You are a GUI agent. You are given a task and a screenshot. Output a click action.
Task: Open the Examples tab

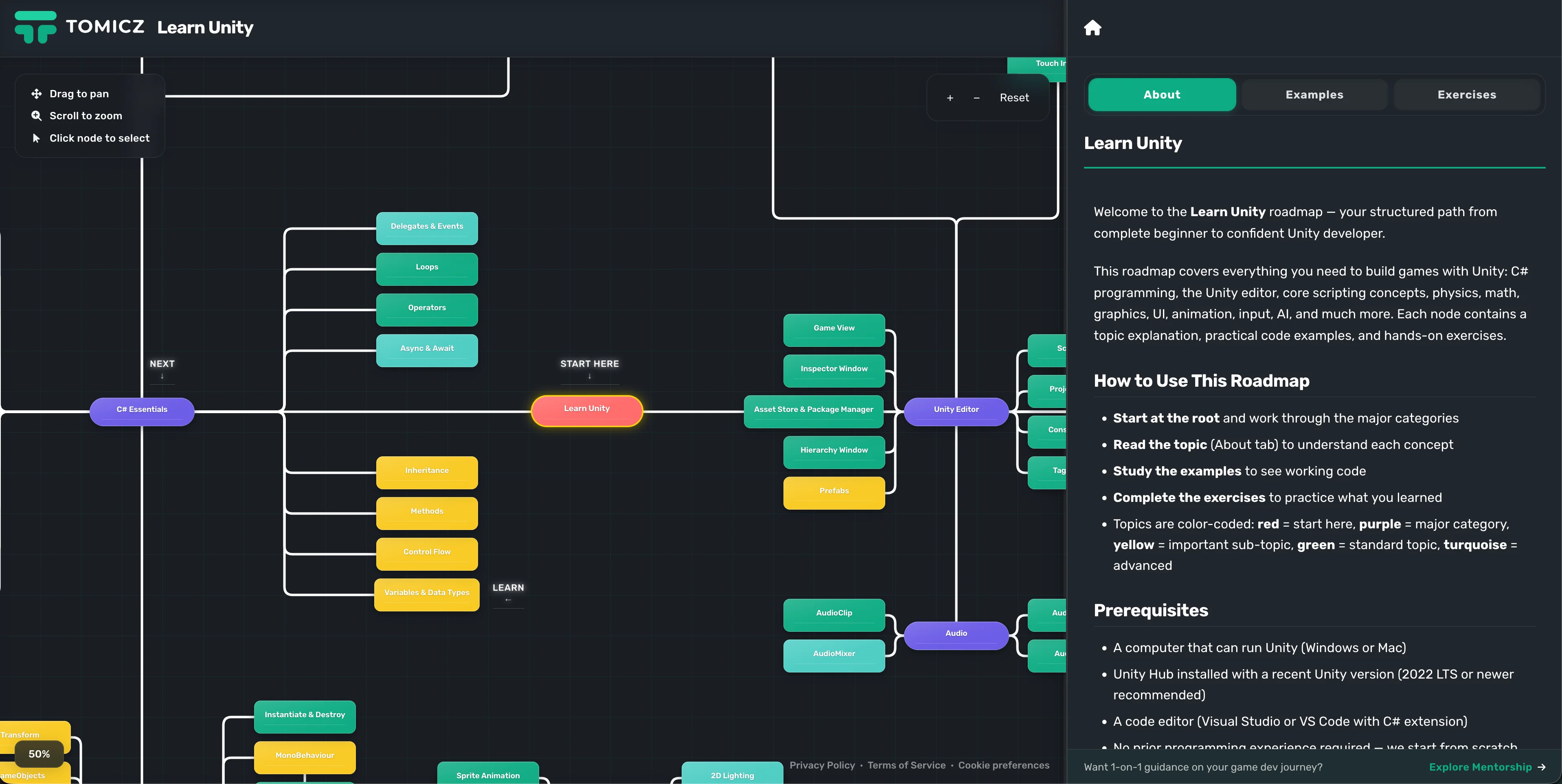click(x=1314, y=94)
